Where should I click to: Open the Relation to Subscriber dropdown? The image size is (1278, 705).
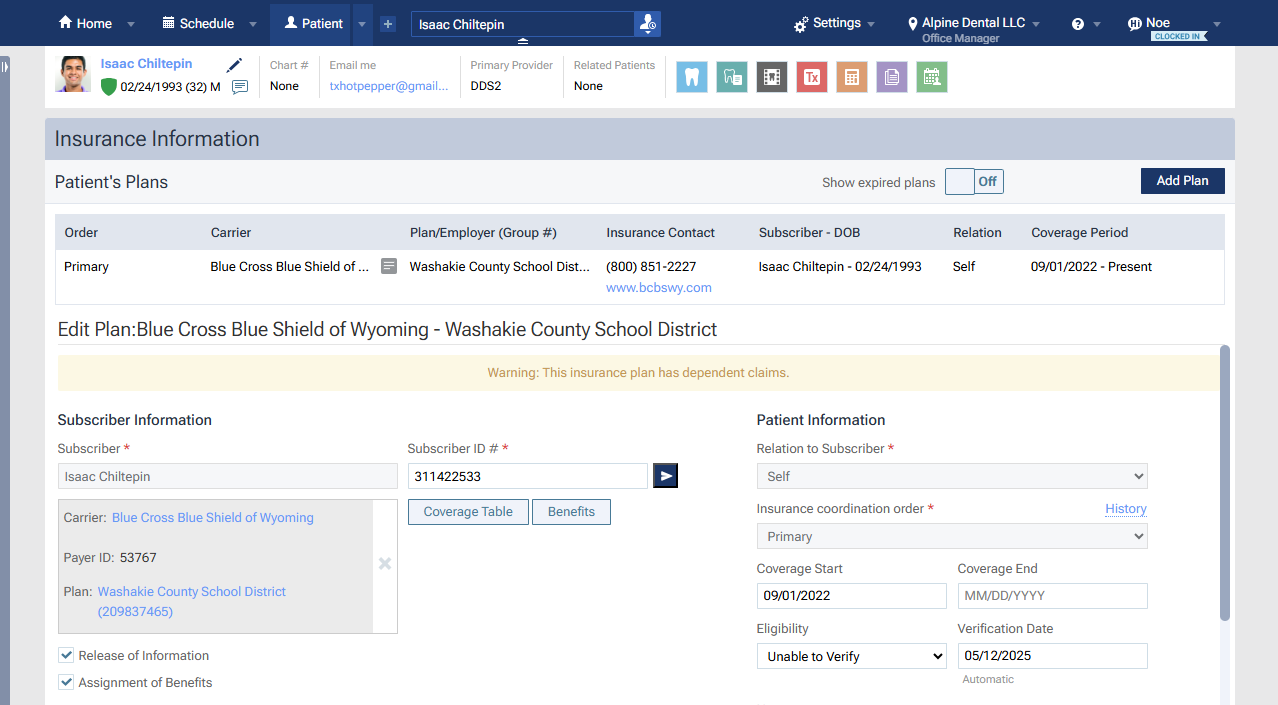pyautogui.click(x=951, y=476)
